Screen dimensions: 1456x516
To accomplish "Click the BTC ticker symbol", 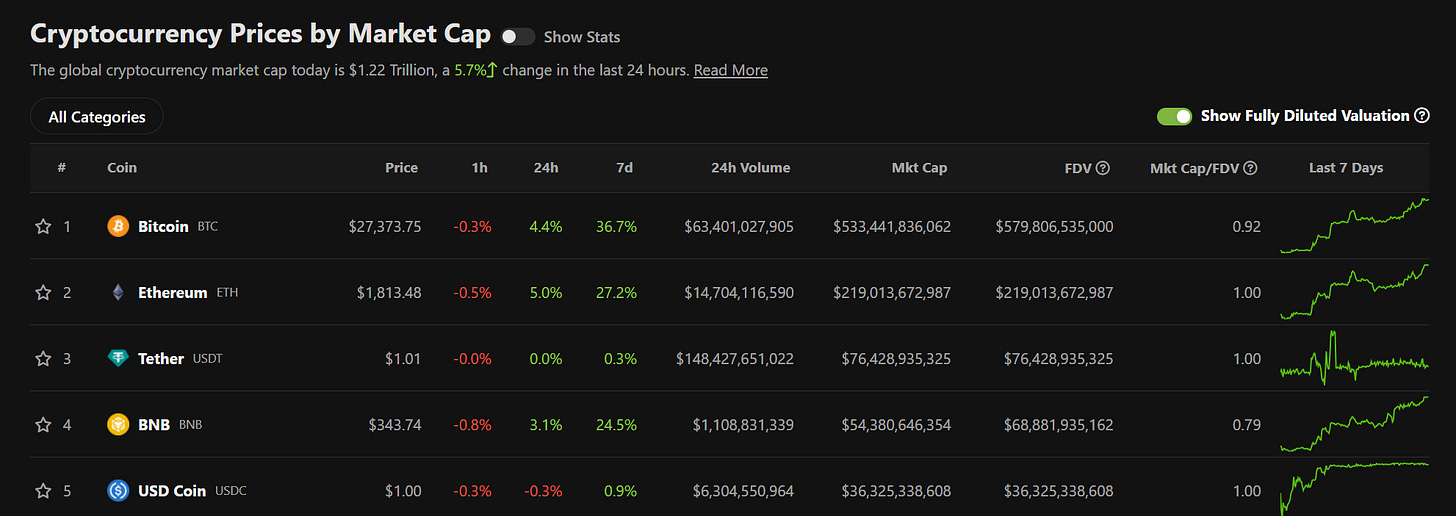I will 207,227.
